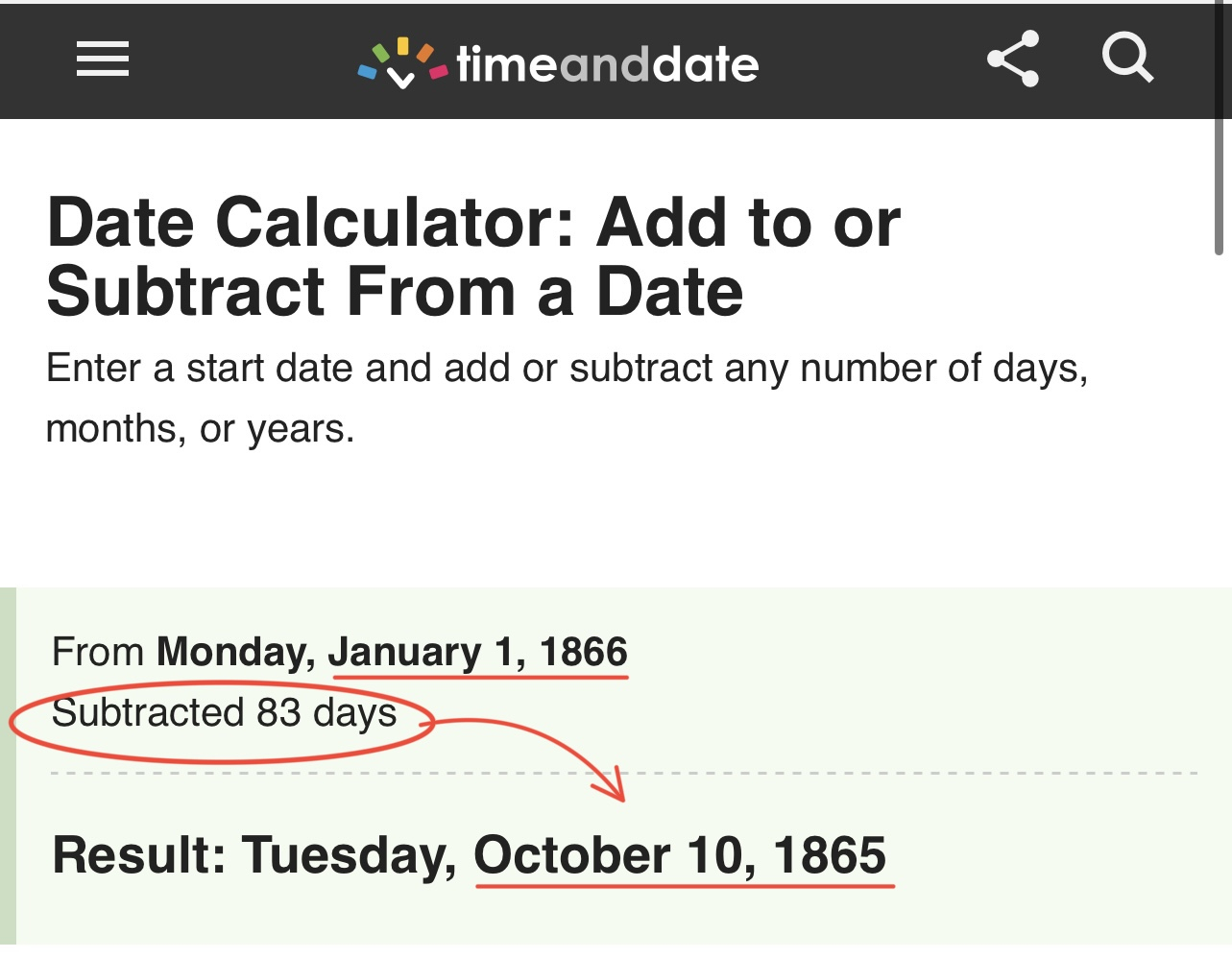Click the green left border bar
This screenshot has height=958, width=1232.
pyautogui.click(x=8, y=768)
